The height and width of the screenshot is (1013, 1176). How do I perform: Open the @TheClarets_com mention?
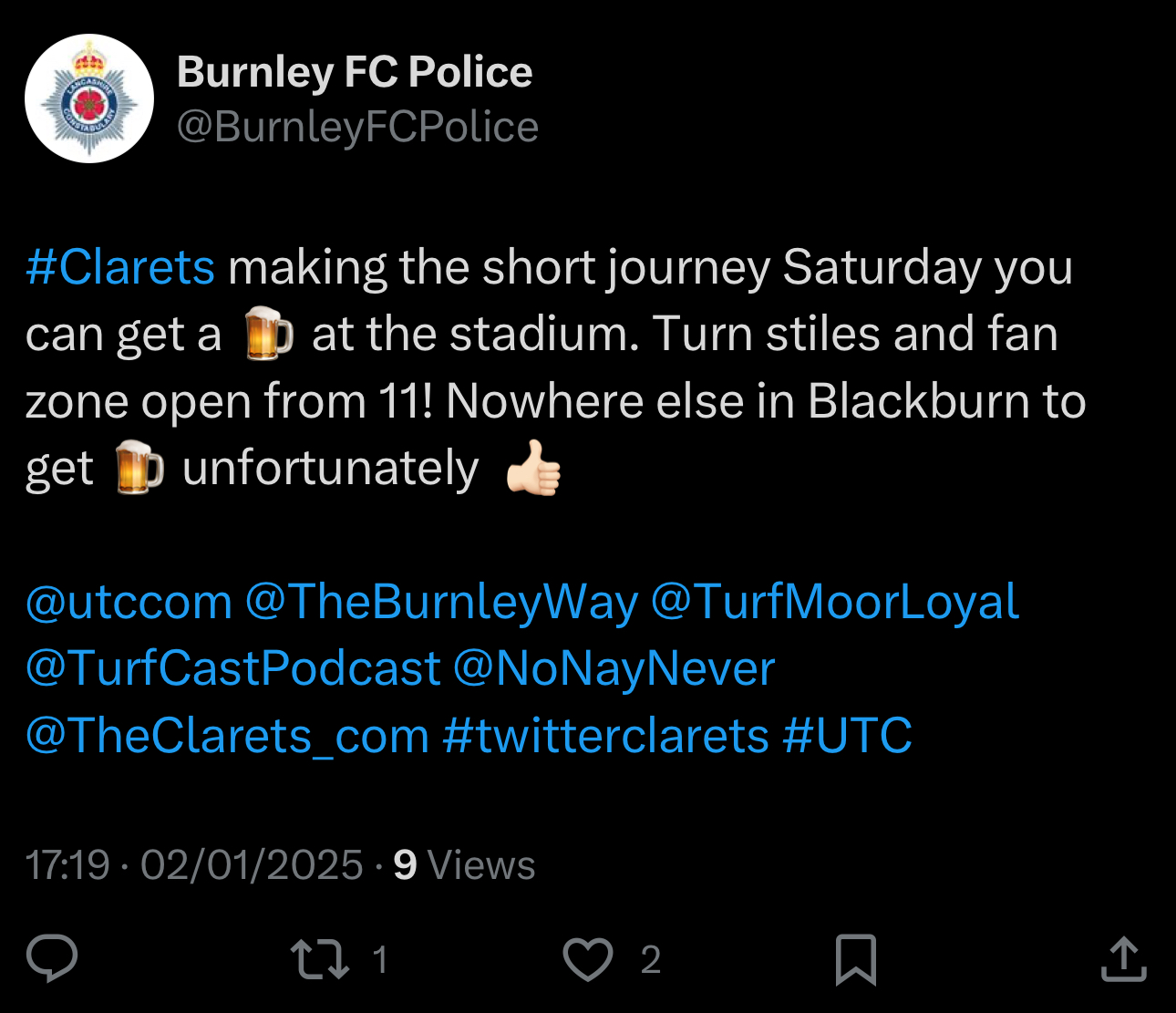click(x=227, y=736)
